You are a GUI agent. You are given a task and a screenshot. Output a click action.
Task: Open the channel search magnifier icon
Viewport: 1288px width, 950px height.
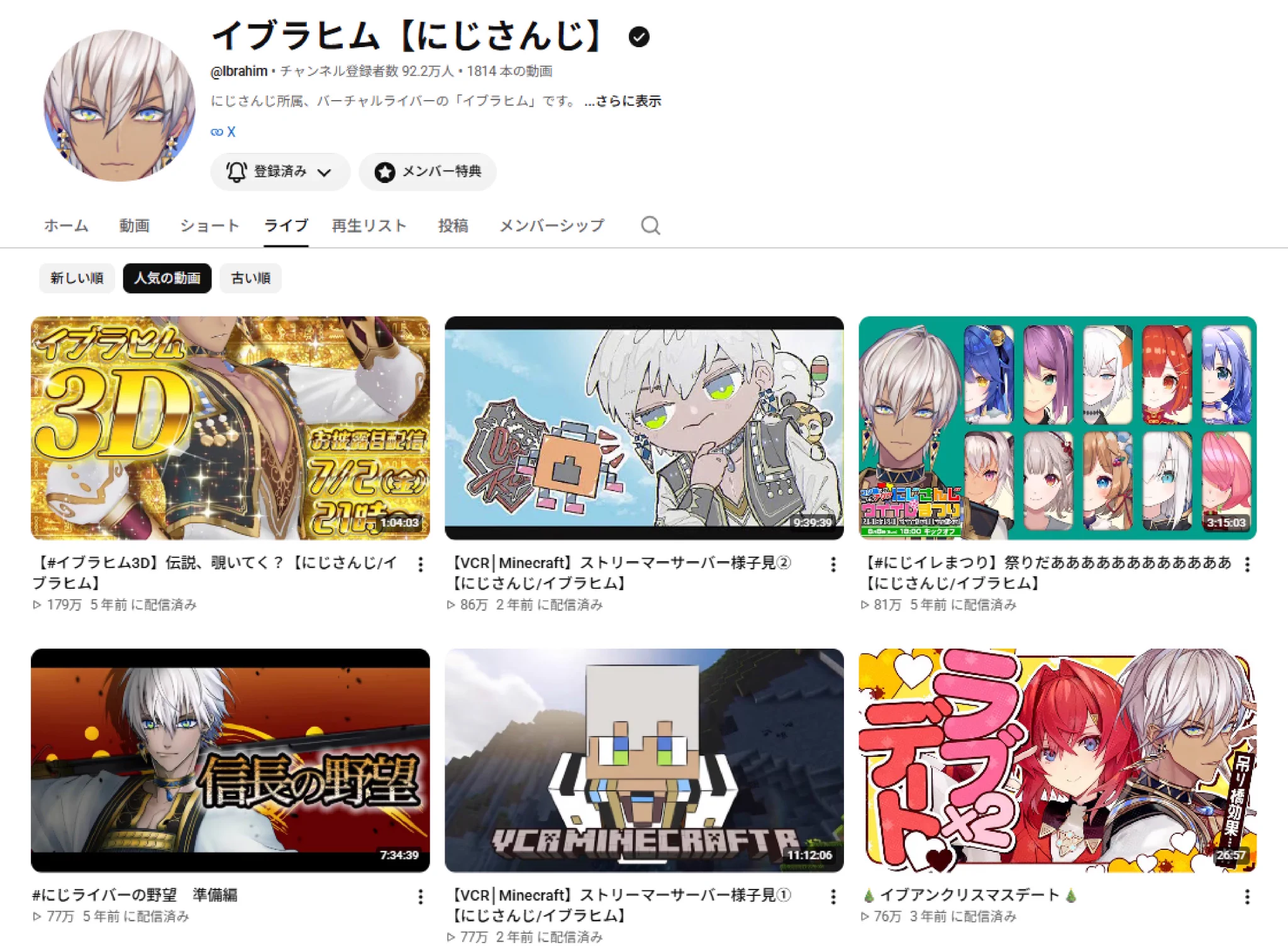[x=650, y=225]
